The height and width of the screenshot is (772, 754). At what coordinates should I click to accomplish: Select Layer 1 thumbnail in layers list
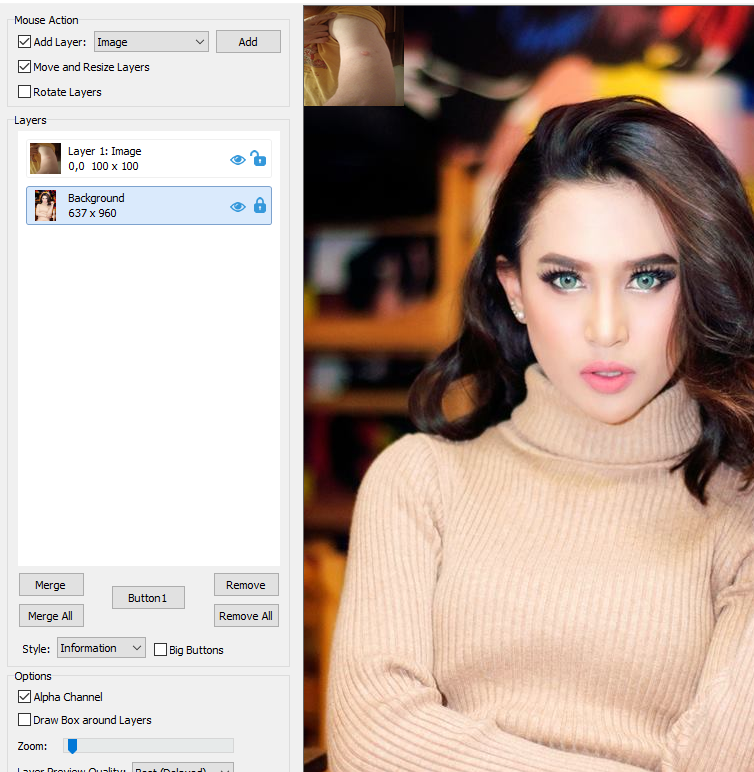click(x=45, y=159)
